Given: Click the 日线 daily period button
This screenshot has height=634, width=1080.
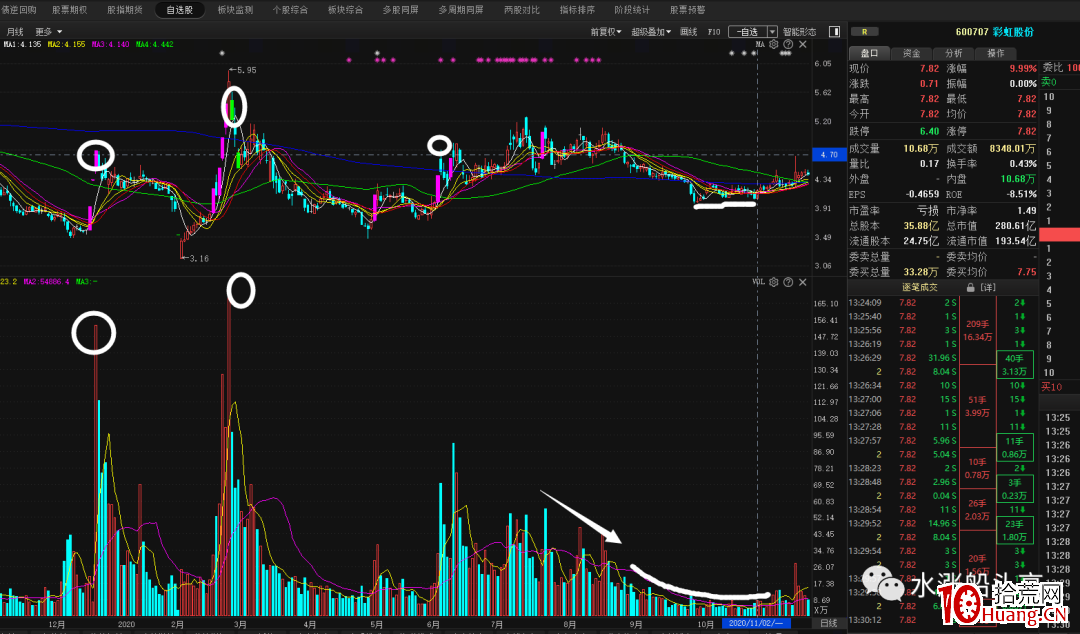Looking at the screenshot, I should [828, 623].
